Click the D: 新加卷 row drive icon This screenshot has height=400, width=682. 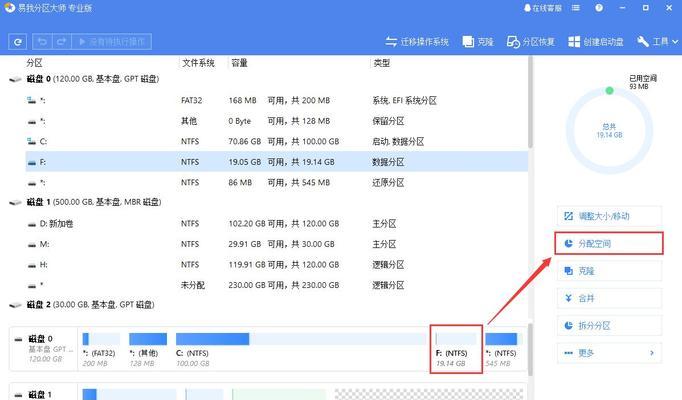point(32,224)
